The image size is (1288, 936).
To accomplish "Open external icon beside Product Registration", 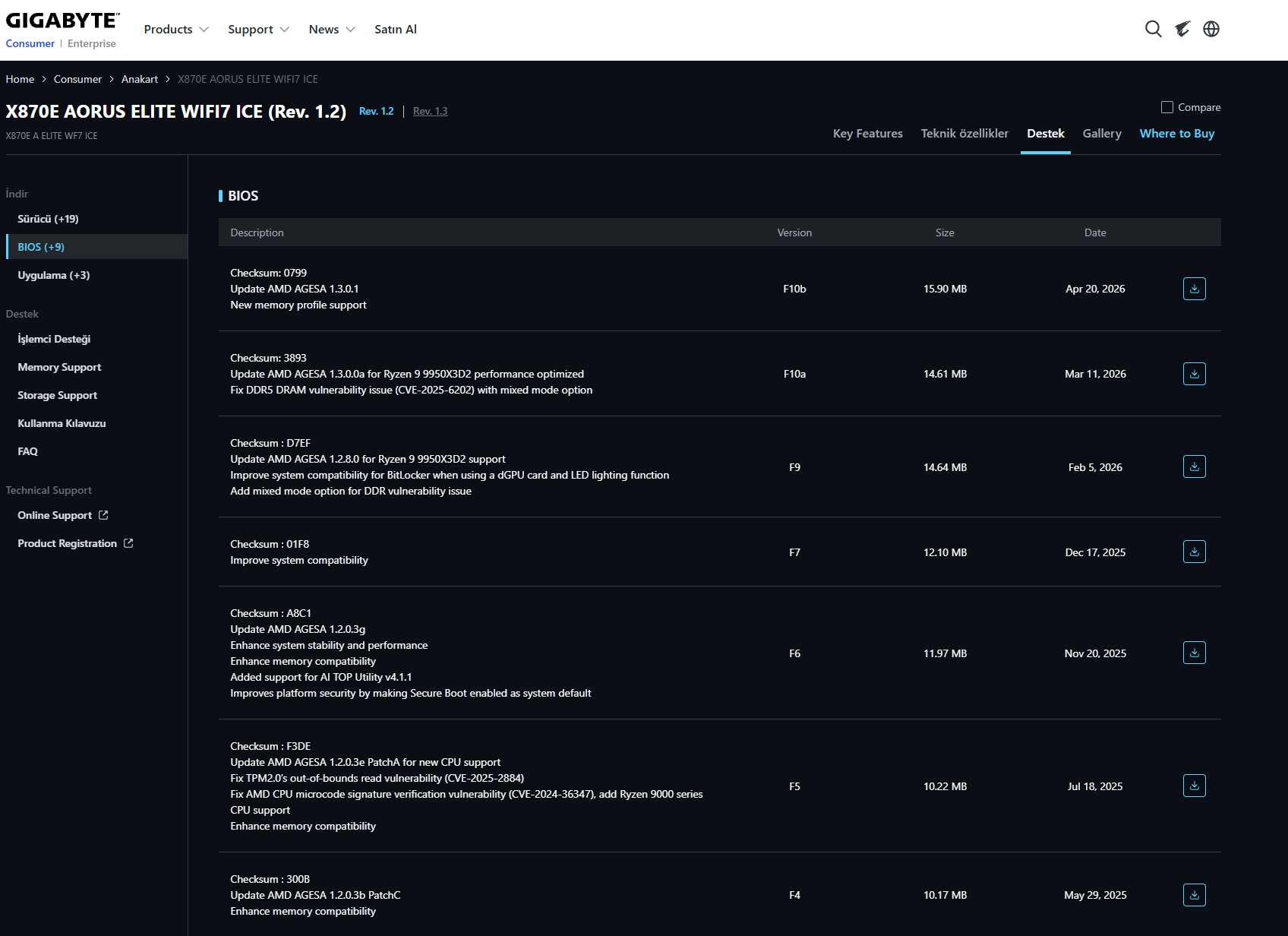I will coord(128,543).
